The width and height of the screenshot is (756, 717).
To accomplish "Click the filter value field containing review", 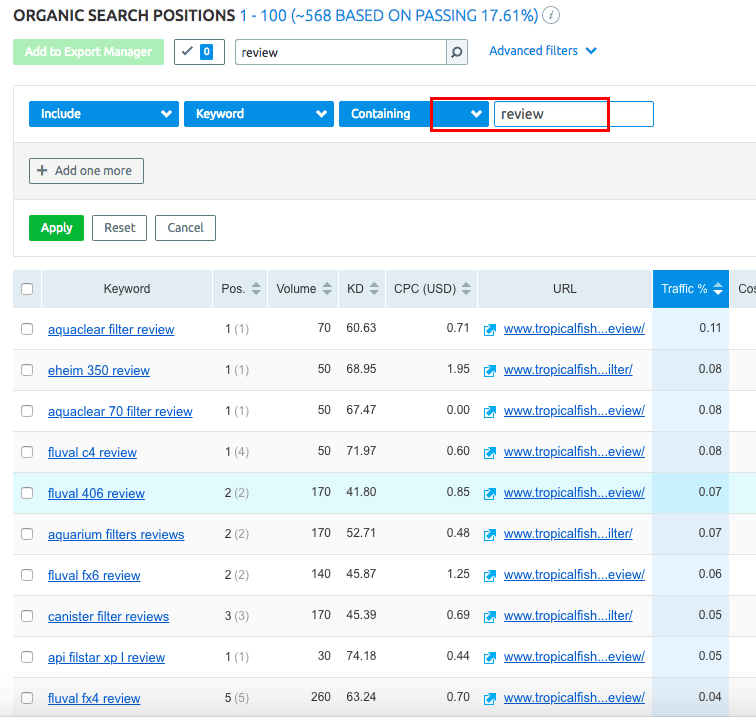I will pos(574,114).
